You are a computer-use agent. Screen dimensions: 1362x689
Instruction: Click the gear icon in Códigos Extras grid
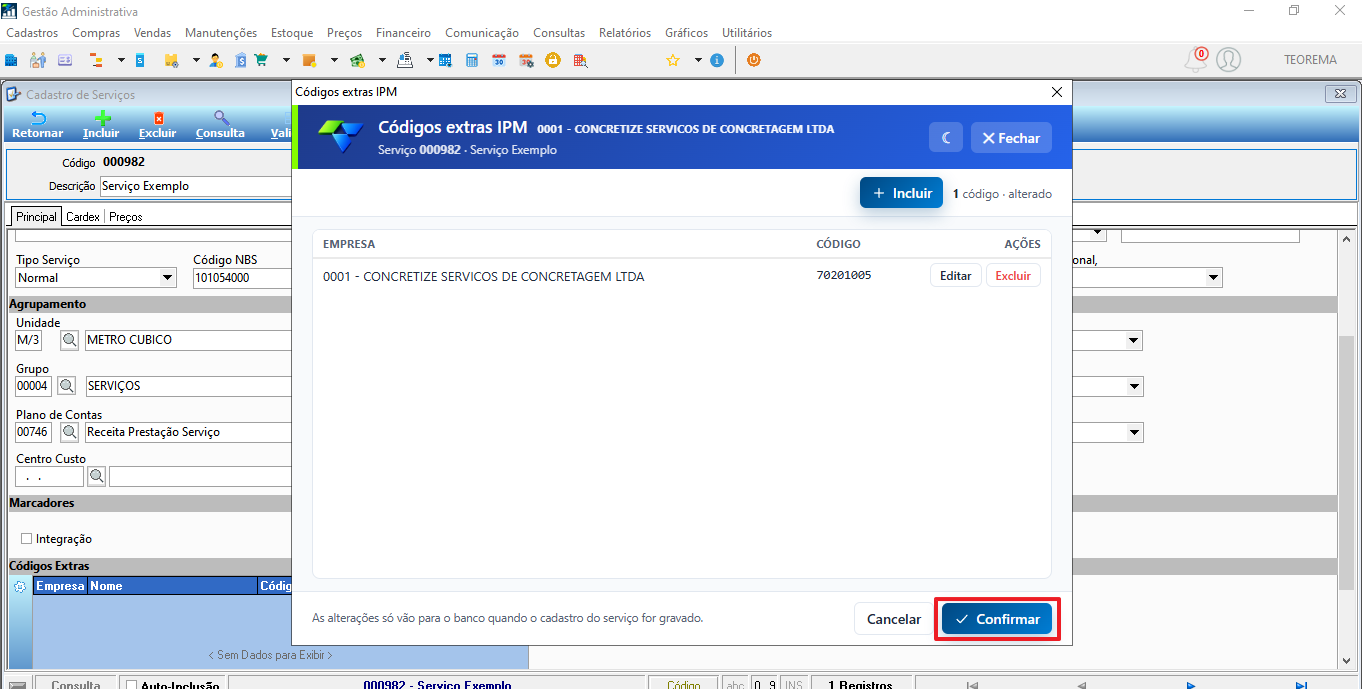tap(20, 586)
